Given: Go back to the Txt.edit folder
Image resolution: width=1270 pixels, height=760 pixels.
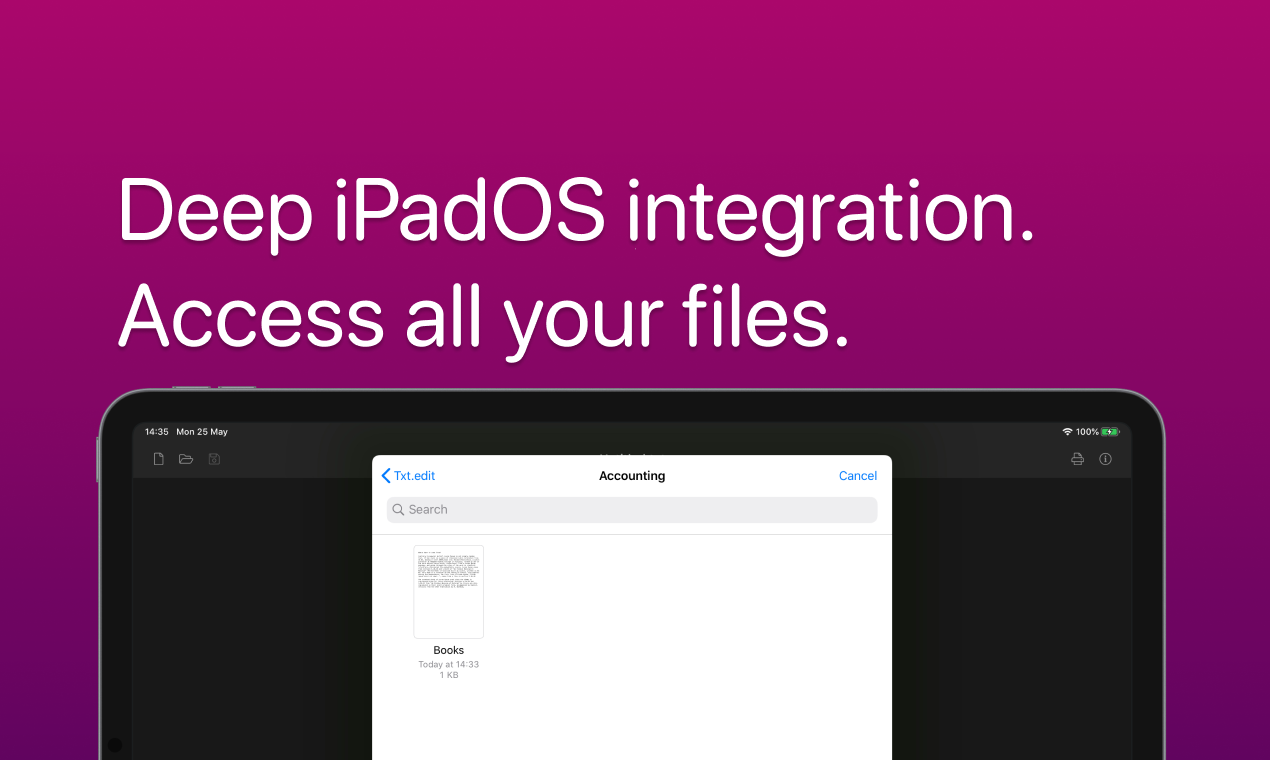Looking at the screenshot, I should pyautogui.click(x=409, y=476).
